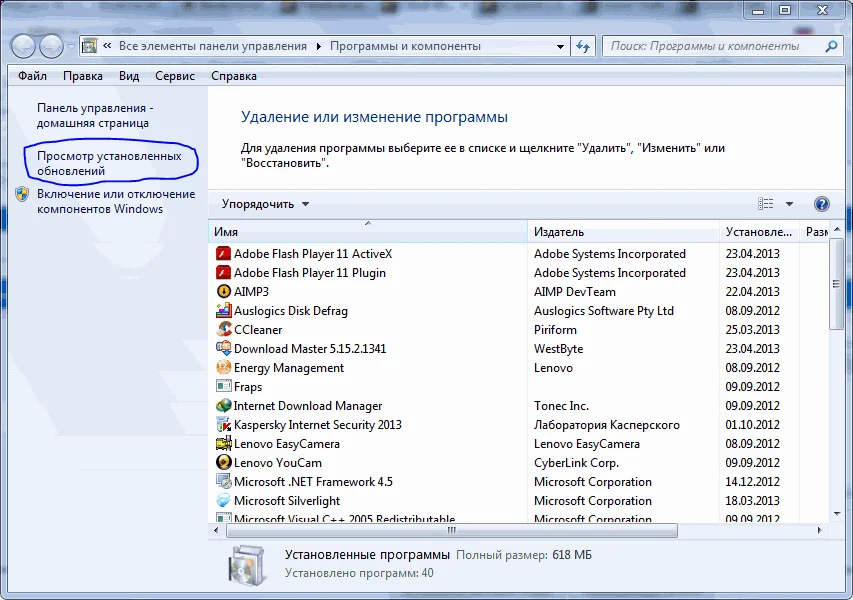Click the search magnifier icon
Viewport: 853px width, 600px height.
pos(831,46)
